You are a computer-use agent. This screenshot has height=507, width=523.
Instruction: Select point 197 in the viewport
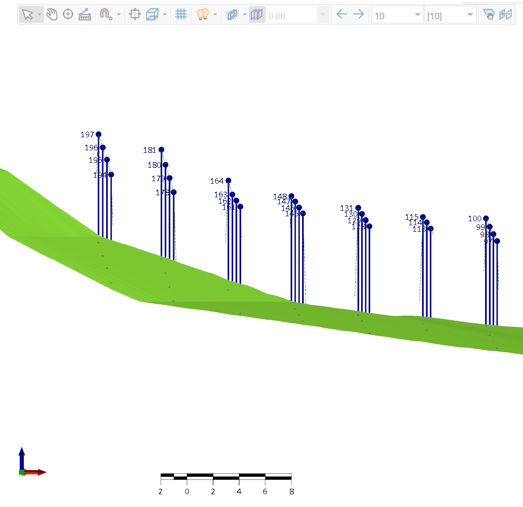(x=98, y=134)
